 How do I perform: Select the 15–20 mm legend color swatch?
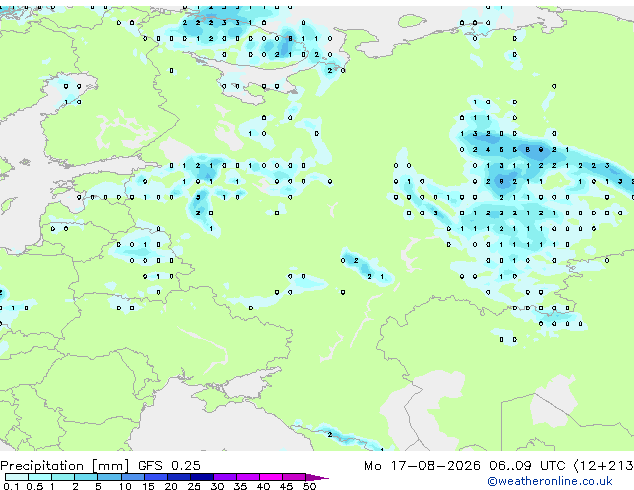[155, 477]
